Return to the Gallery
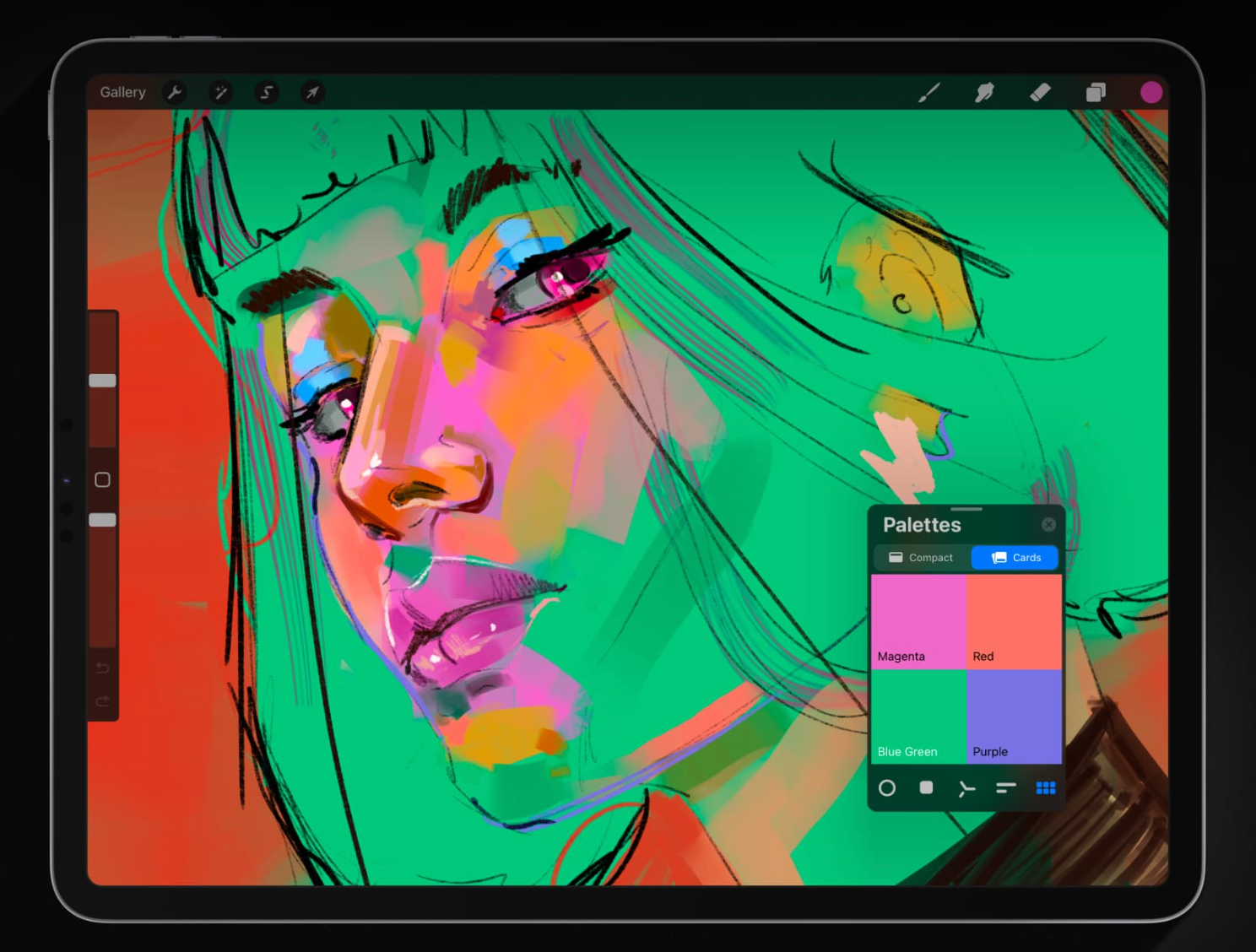 pyautogui.click(x=122, y=93)
